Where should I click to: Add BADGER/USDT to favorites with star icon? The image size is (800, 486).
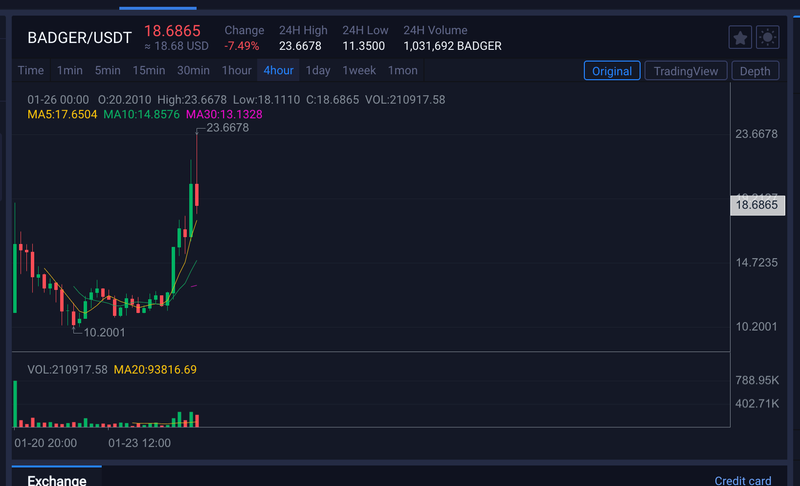(x=740, y=37)
